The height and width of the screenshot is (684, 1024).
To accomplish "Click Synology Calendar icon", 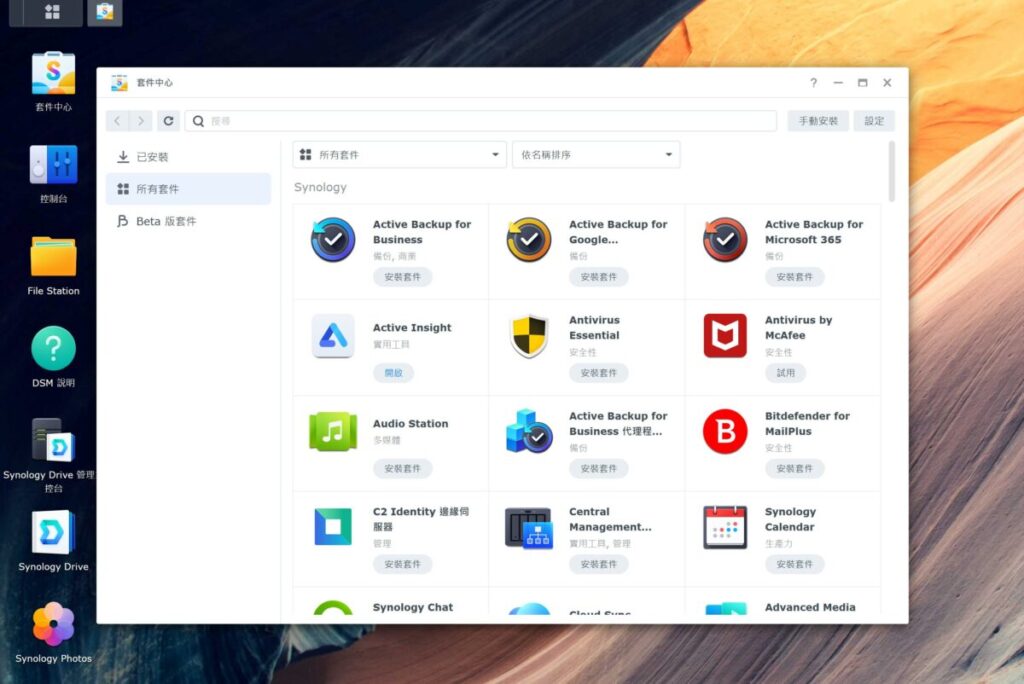I will click(x=725, y=527).
